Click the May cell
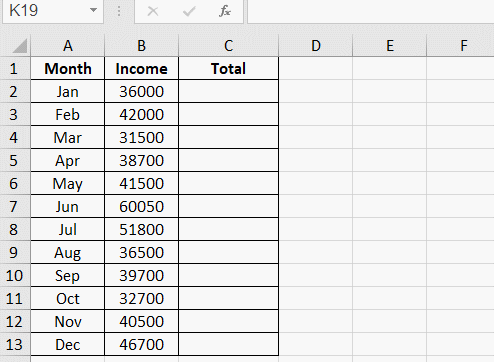The height and width of the screenshot is (362, 494). pyautogui.click(x=68, y=184)
